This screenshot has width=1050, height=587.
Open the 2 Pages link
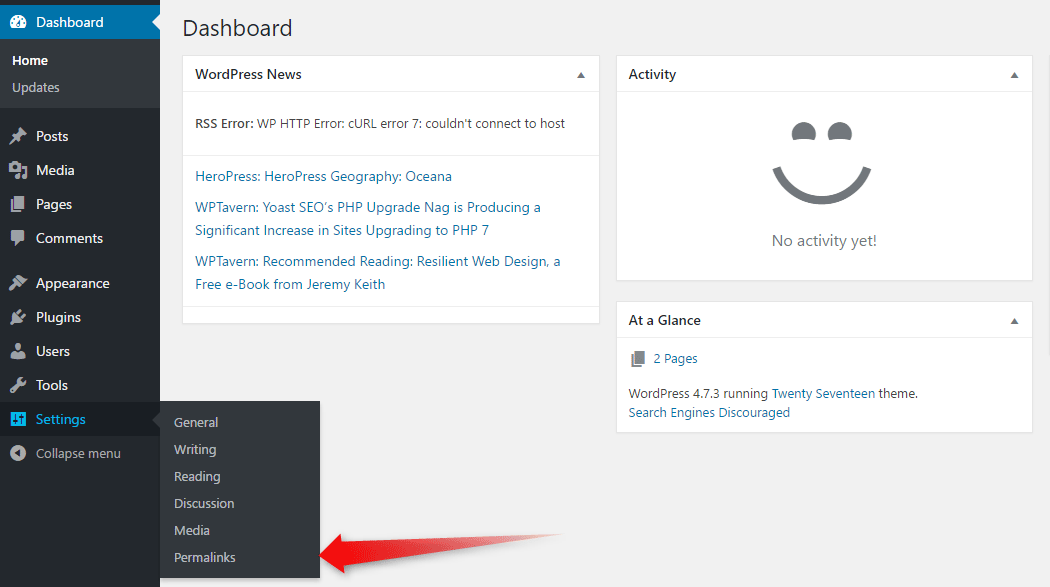coord(675,358)
